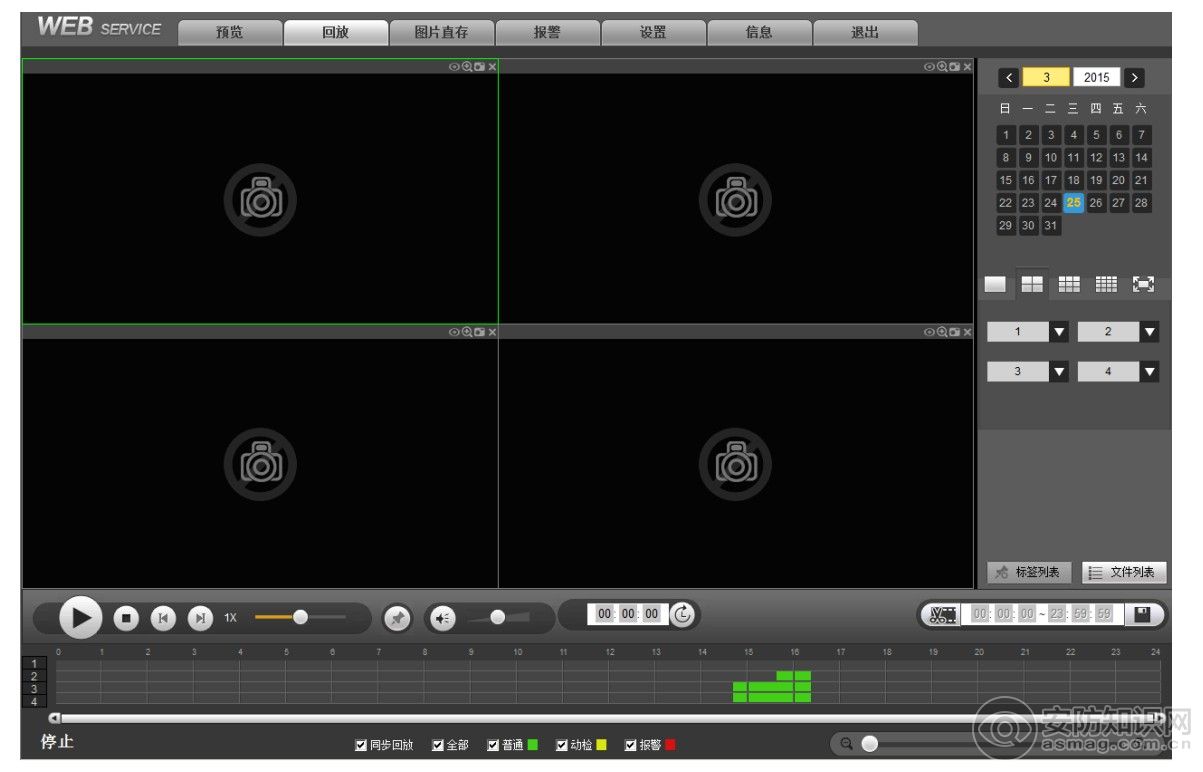Click the 标签列表 button
Screen dimensions: 1203x772
click(x=1029, y=572)
